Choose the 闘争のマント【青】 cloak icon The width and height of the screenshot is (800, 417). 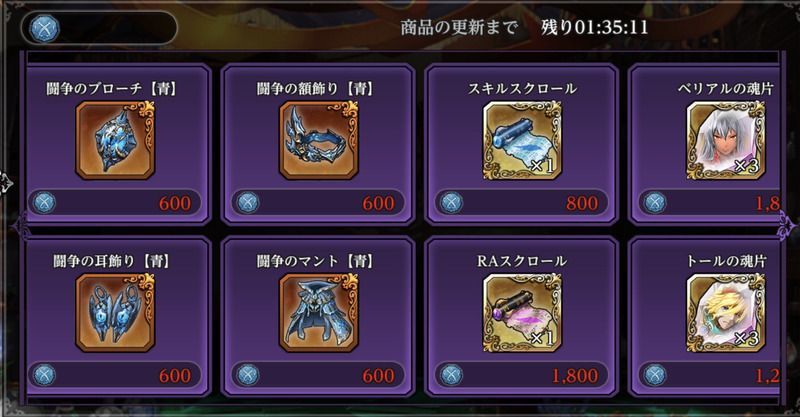coord(319,313)
